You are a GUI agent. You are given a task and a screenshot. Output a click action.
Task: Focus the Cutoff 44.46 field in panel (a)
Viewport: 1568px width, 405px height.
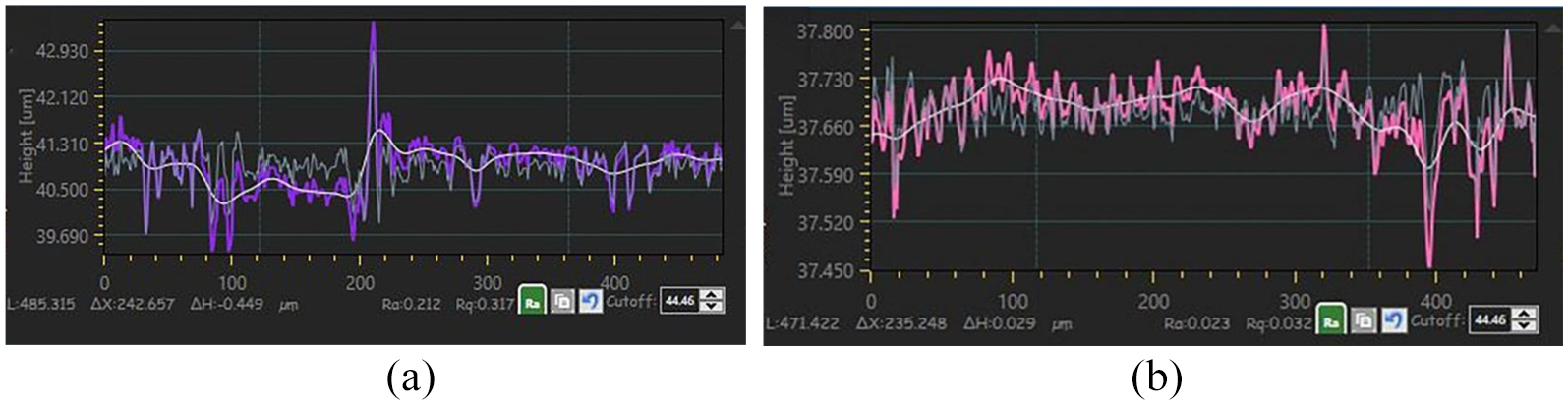point(679,300)
